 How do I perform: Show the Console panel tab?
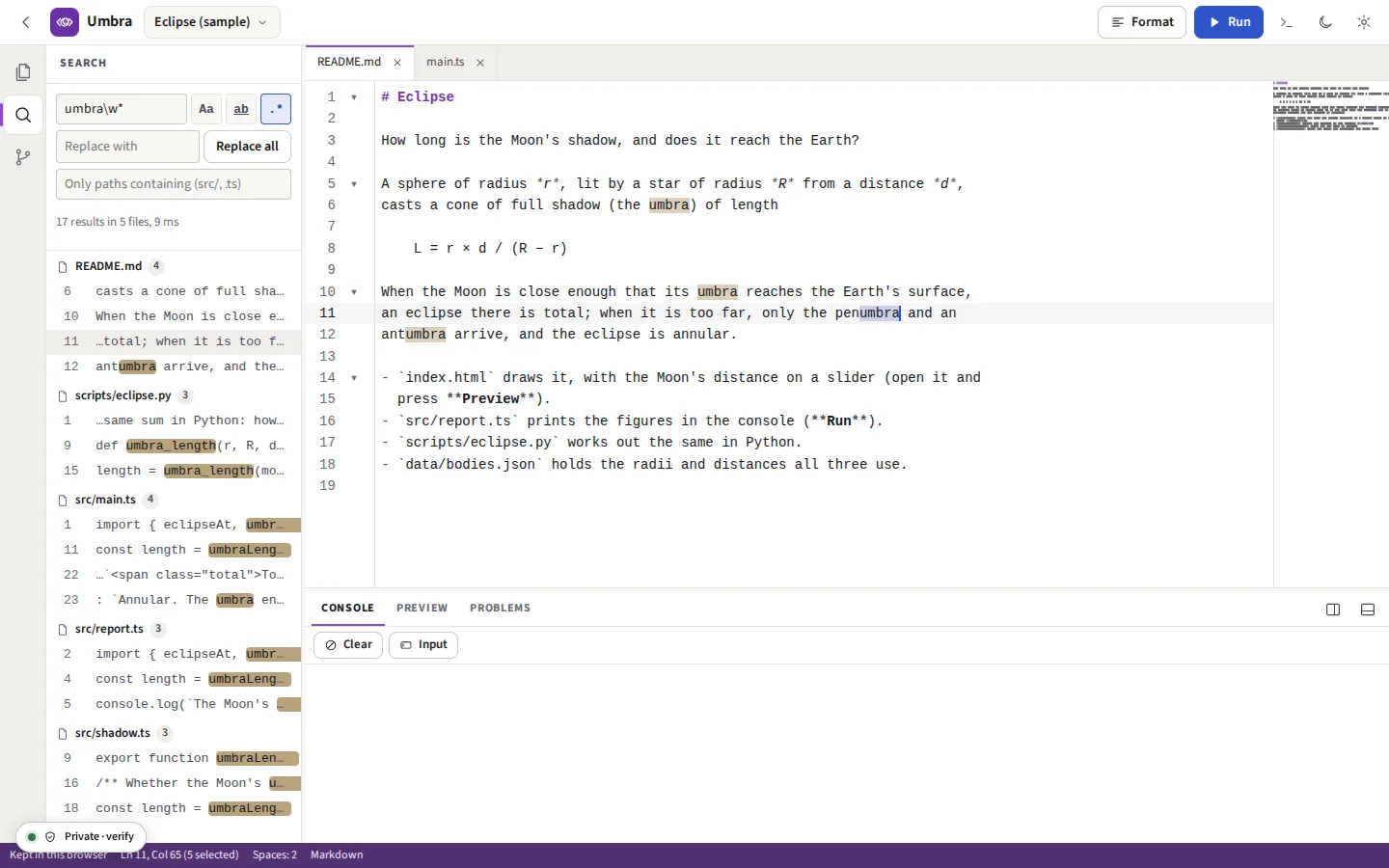[x=347, y=609]
